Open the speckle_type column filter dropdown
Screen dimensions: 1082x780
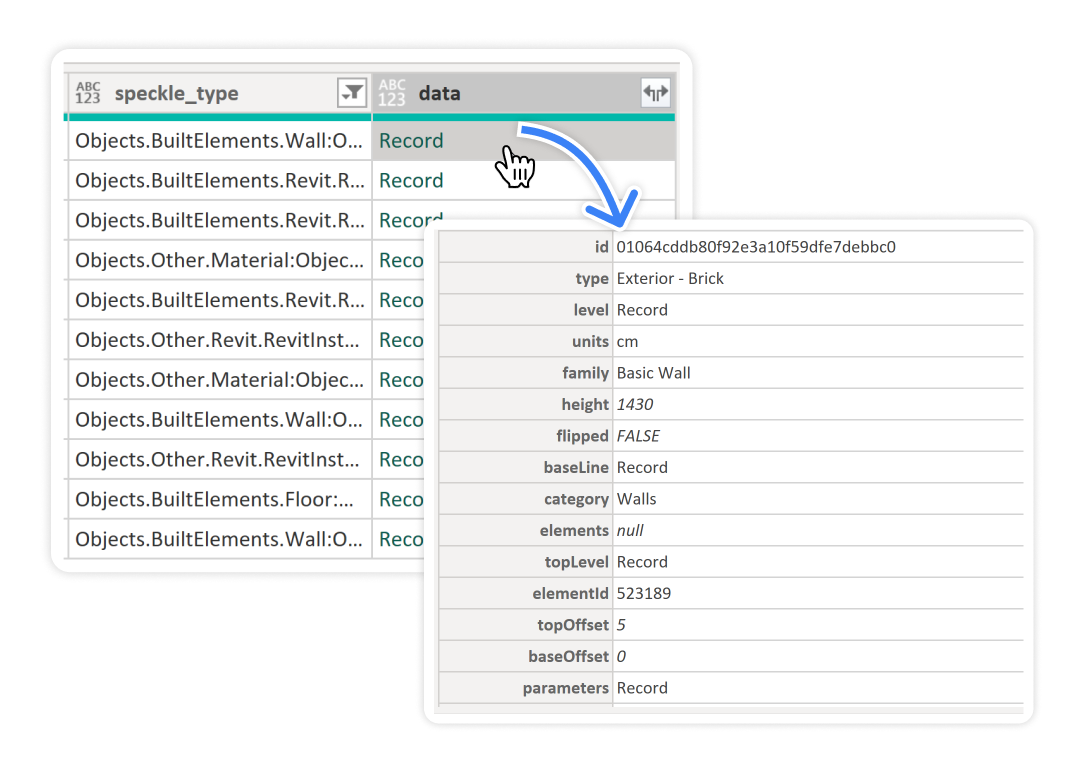coord(352,92)
